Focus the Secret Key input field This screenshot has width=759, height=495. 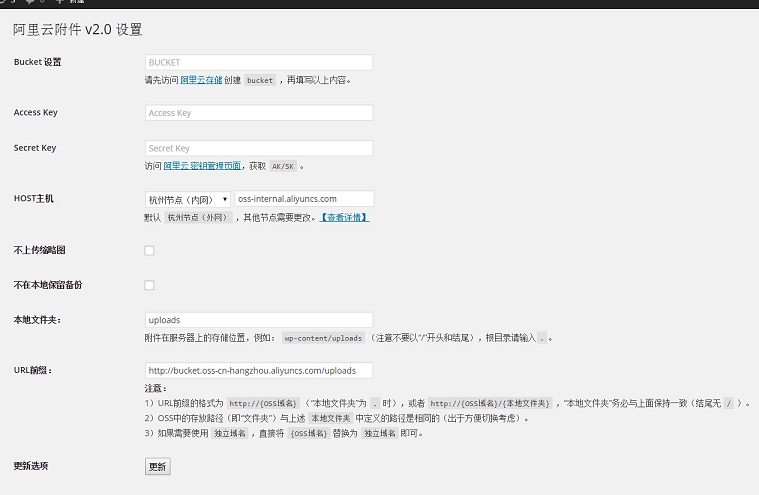(258, 148)
